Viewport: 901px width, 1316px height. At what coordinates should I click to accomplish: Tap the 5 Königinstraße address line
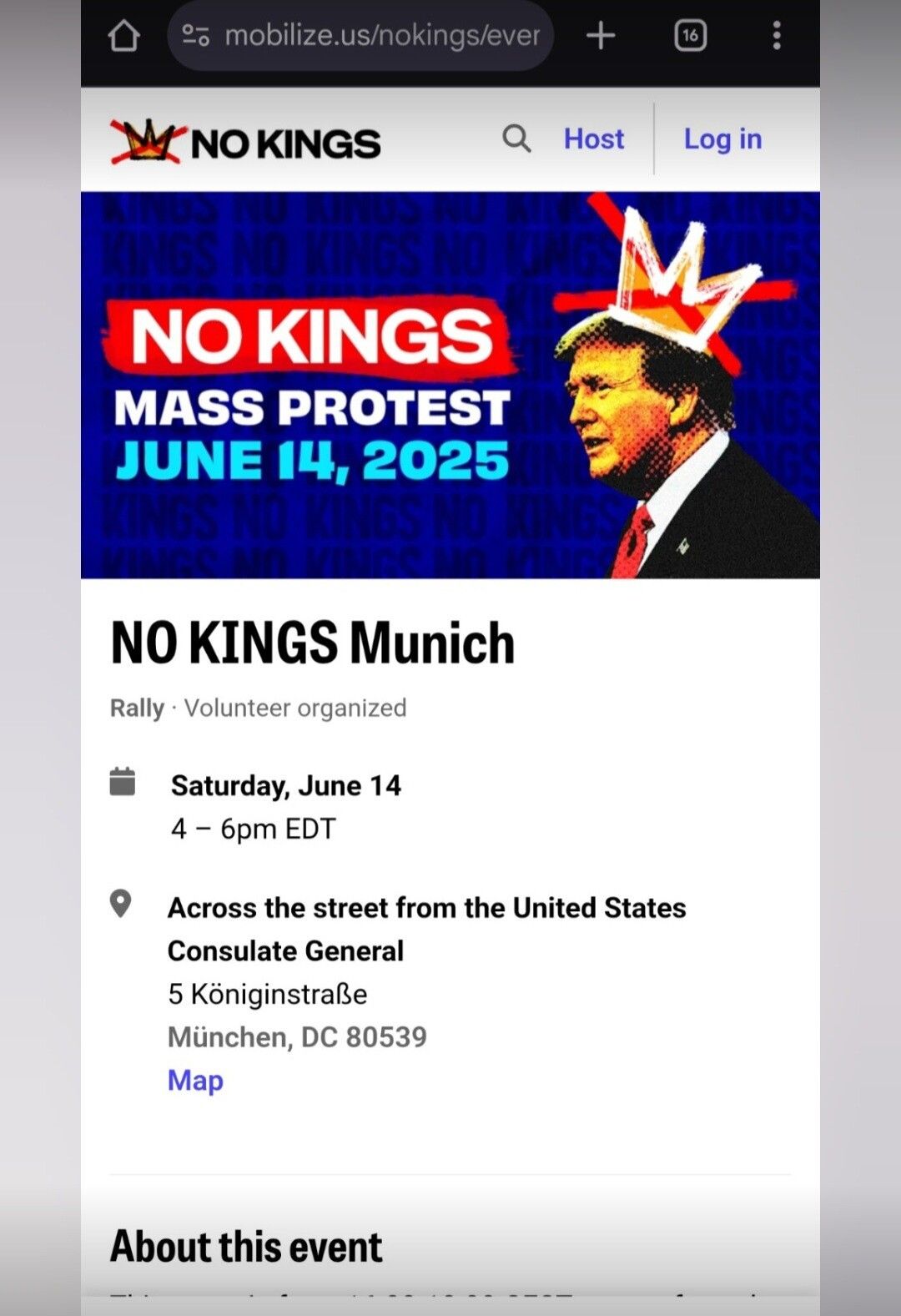(x=267, y=994)
